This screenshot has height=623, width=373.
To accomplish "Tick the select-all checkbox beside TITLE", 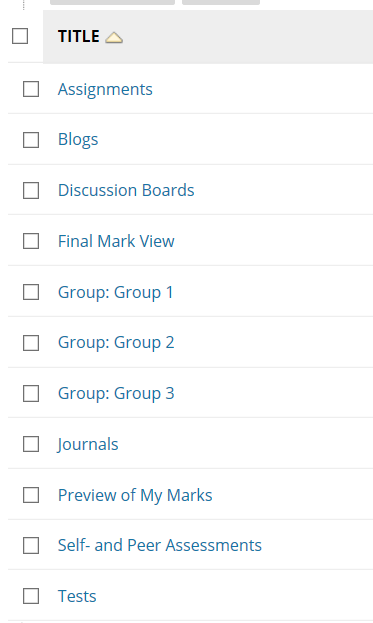I will point(20,36).
